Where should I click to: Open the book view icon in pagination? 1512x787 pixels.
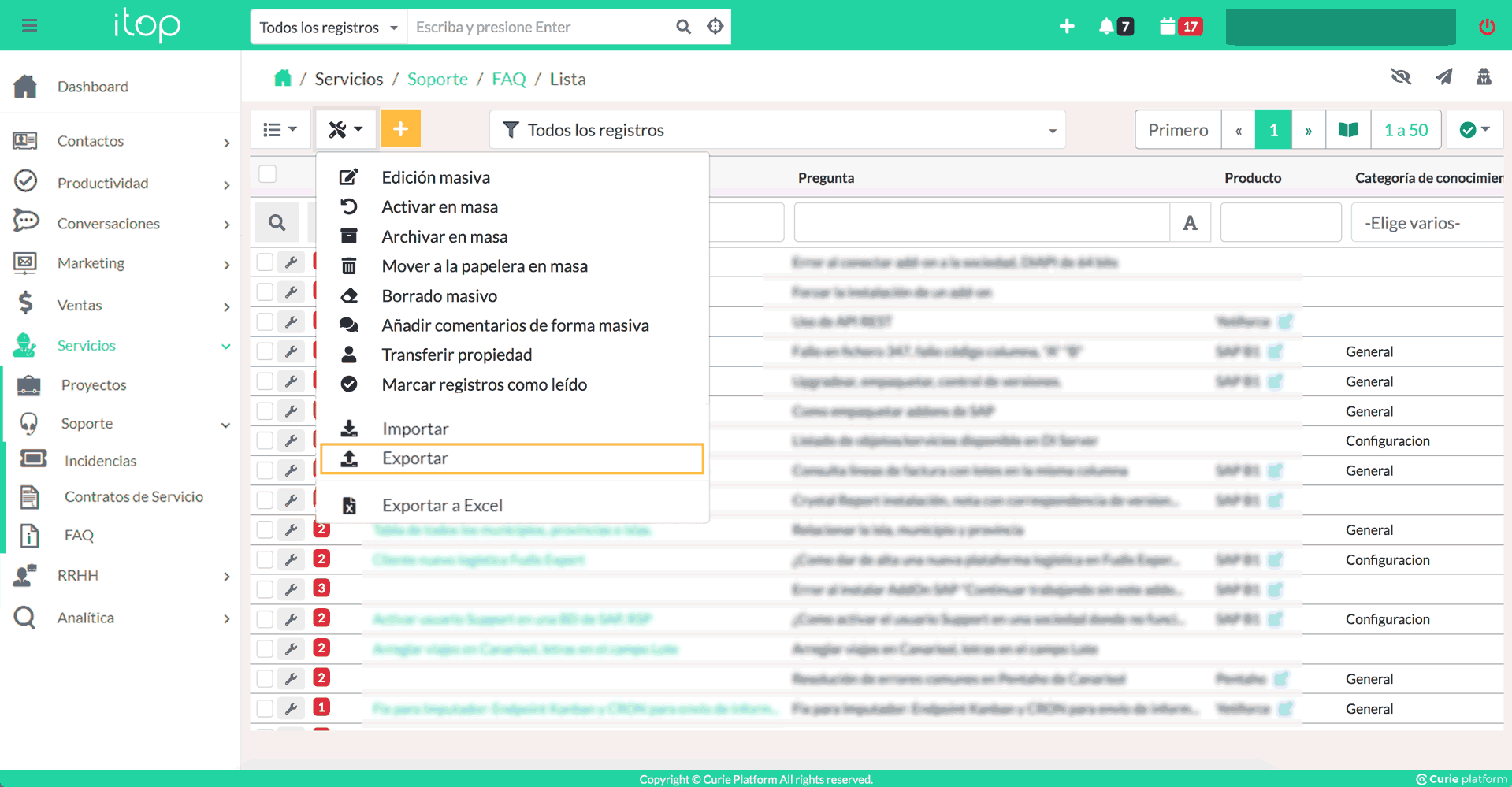click(1348, 130)
